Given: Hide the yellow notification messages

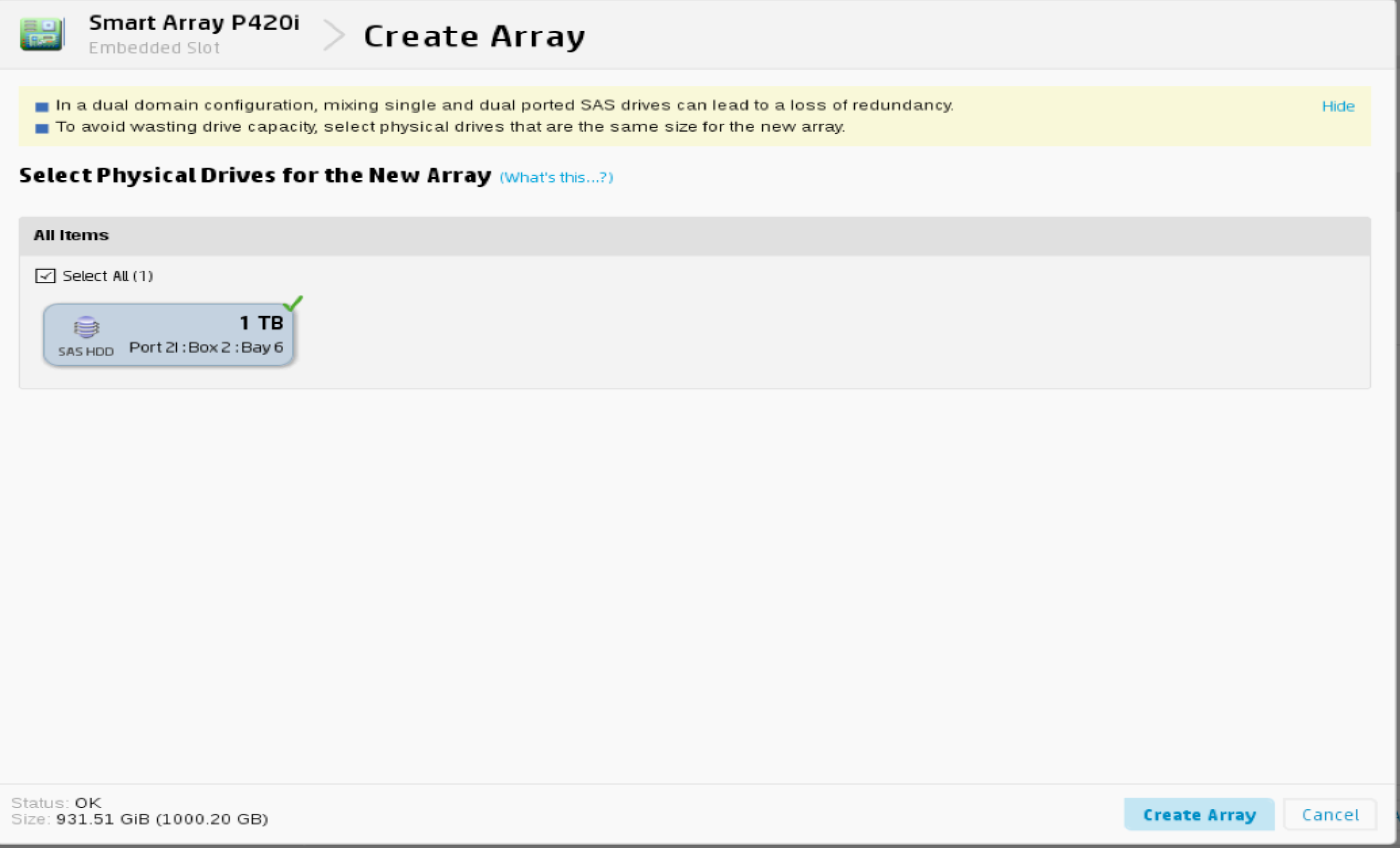Looking at the screenshot, I should [1338, 106].
